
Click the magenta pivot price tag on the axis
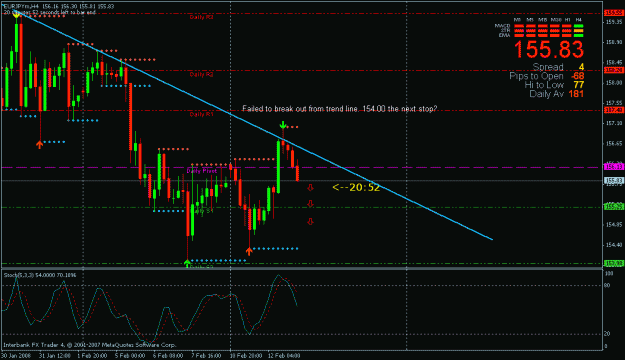tap(614, 167)
